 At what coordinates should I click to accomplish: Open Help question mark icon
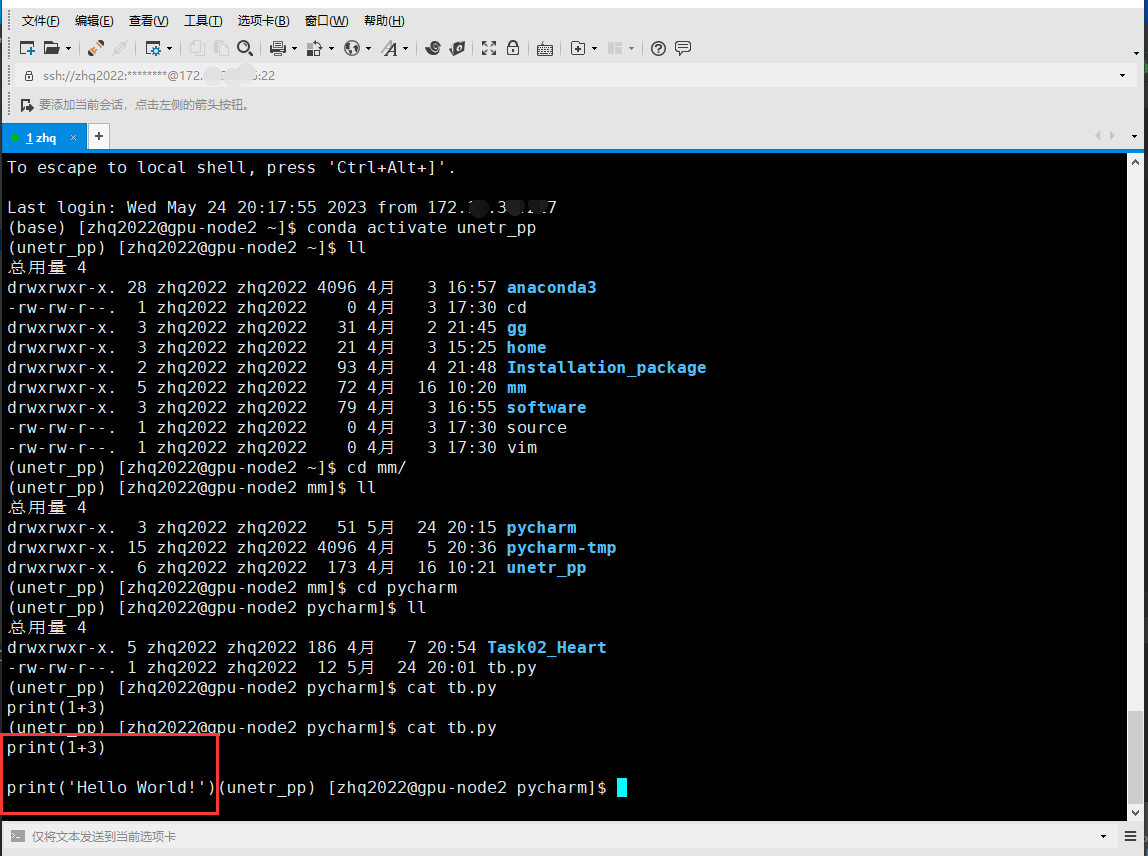pos(658,48)
